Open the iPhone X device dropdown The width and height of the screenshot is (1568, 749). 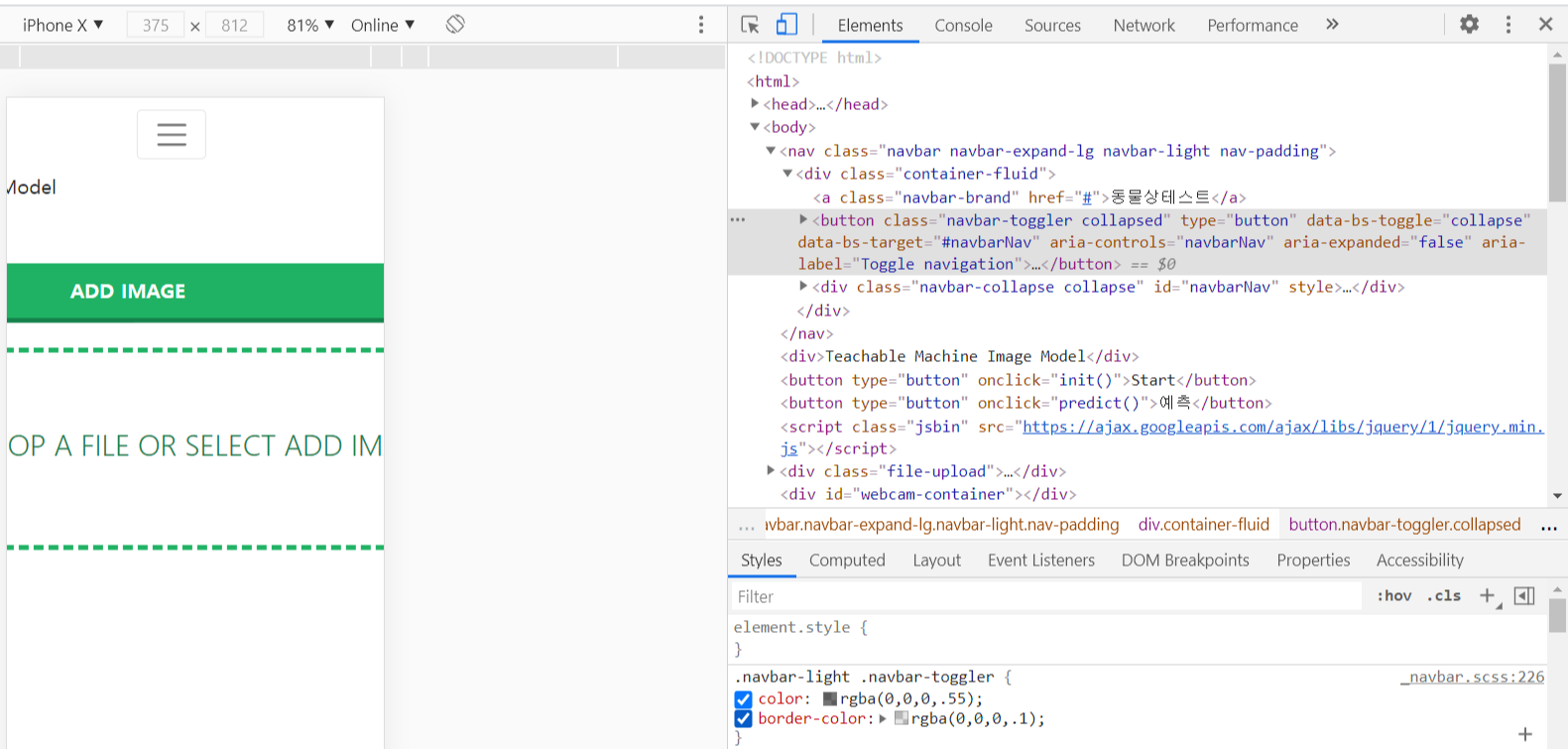pyautogui.click(x=62, y=25)
